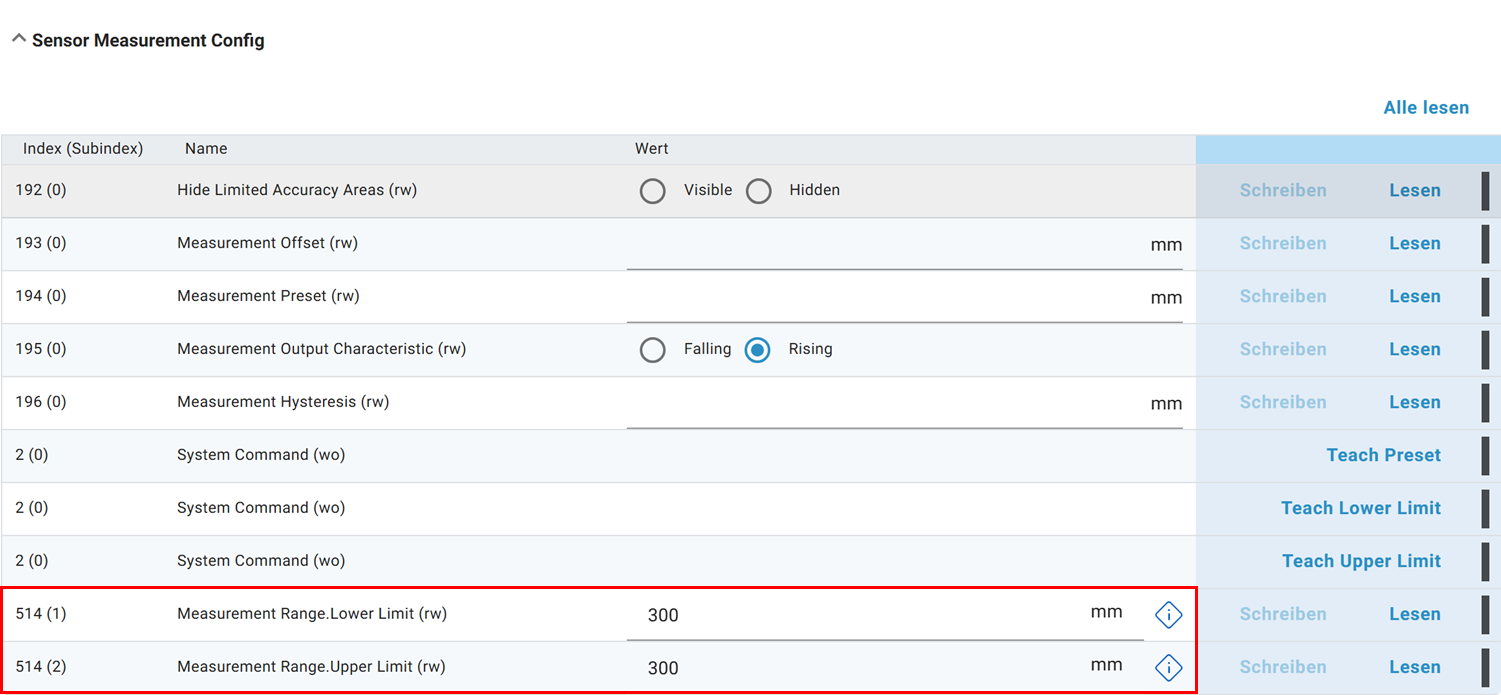Viewport: 1501px width, 695px height.
Task: Click Lesen for Hide Limited Accuracy Areas
Action: (x=1414, y=191)
